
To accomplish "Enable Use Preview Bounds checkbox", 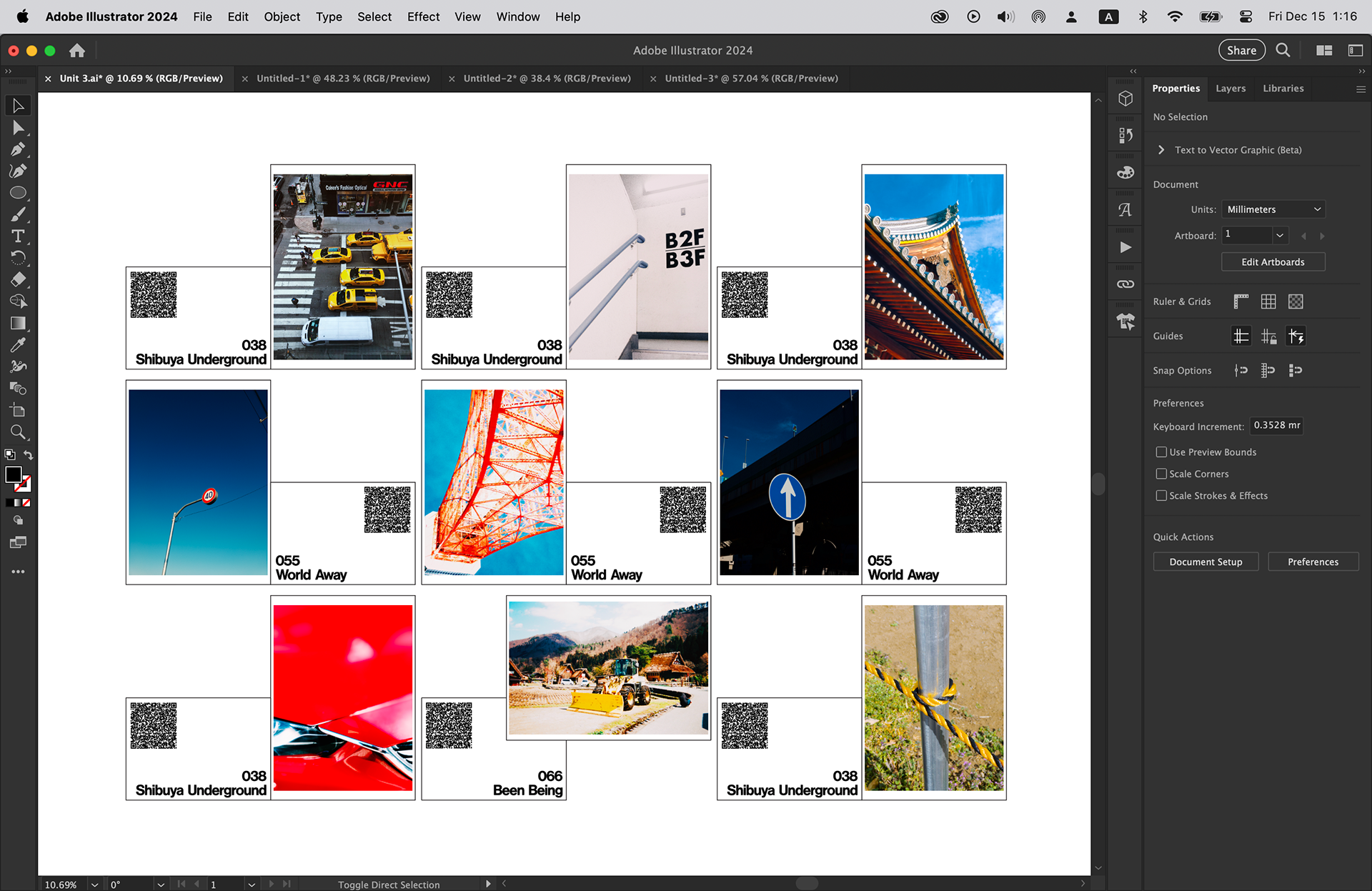I will pyautogui.click(x=1161, y=452).
